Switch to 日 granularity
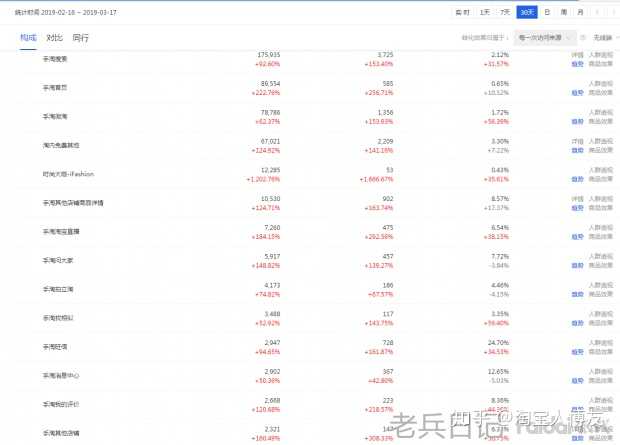Viewport: 620px width, 445px height. (x=547, y=12)
